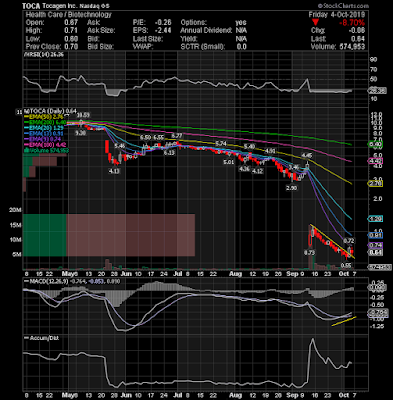The width and height of the screenshot is (393, 400).
Task: Click the Friday 4-Oct-2019 date
Action: (337, 15)
